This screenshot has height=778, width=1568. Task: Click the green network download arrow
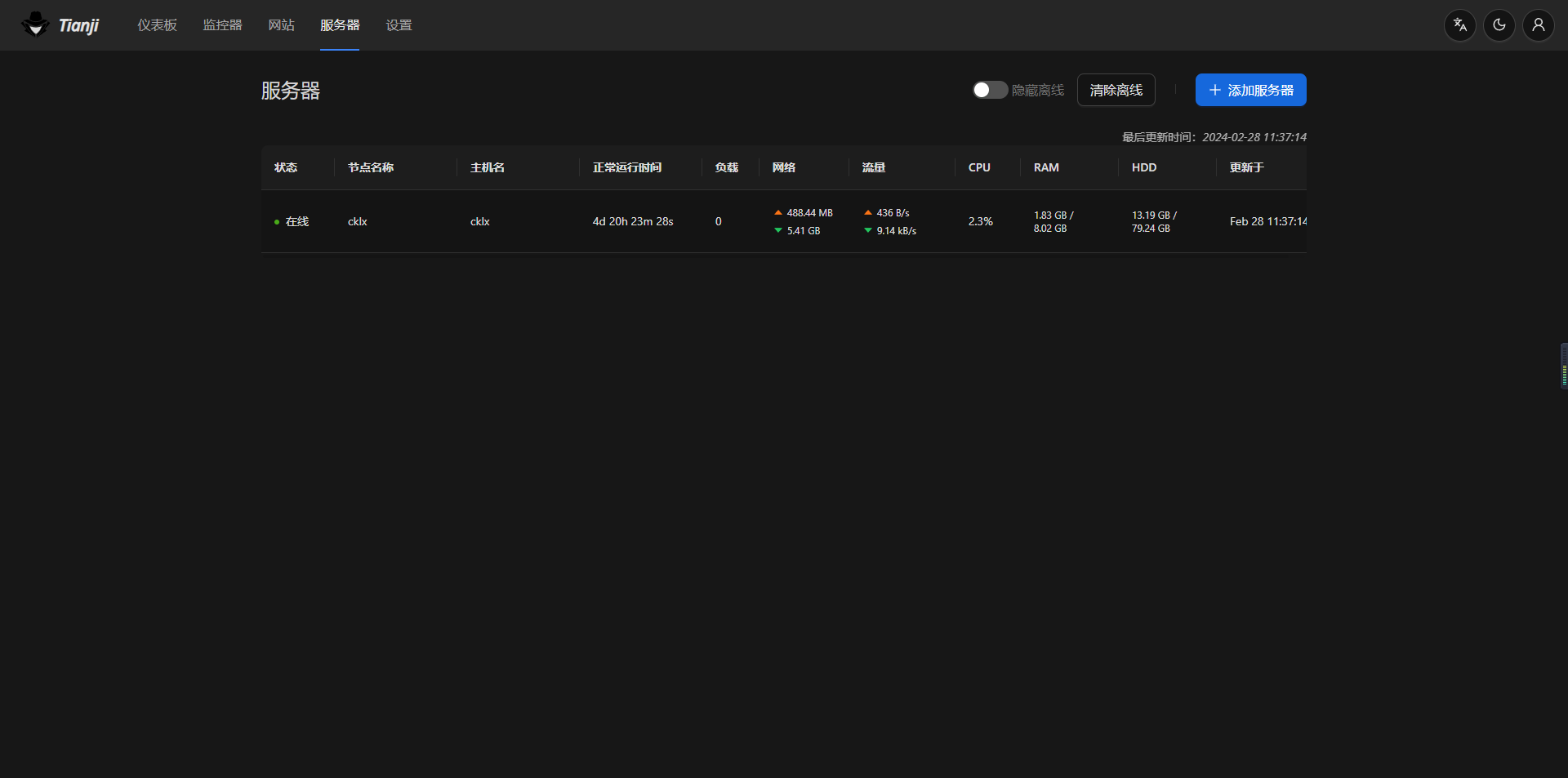click(x=778, y=231)
